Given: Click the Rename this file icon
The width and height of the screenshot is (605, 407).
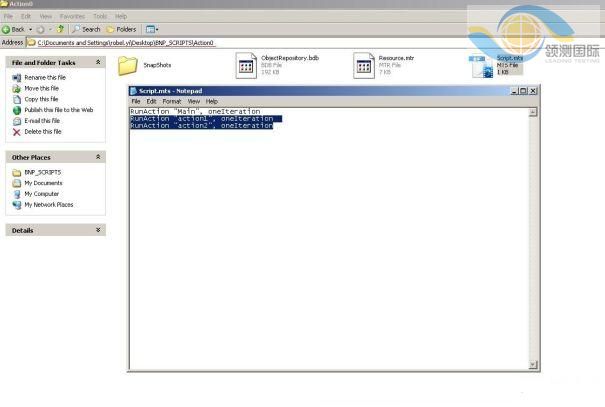Looking at the screenshot, I should click(17, 78).
